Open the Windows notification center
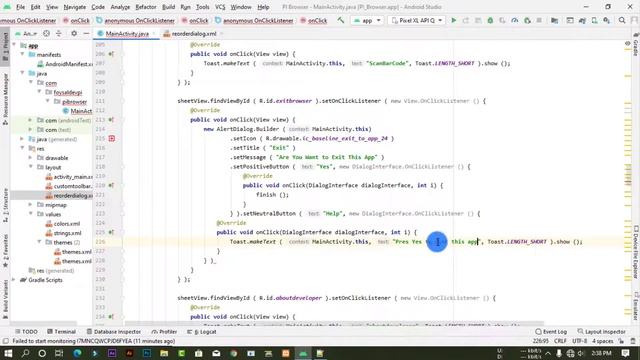640x360 pixels. (x=625, y=353)
